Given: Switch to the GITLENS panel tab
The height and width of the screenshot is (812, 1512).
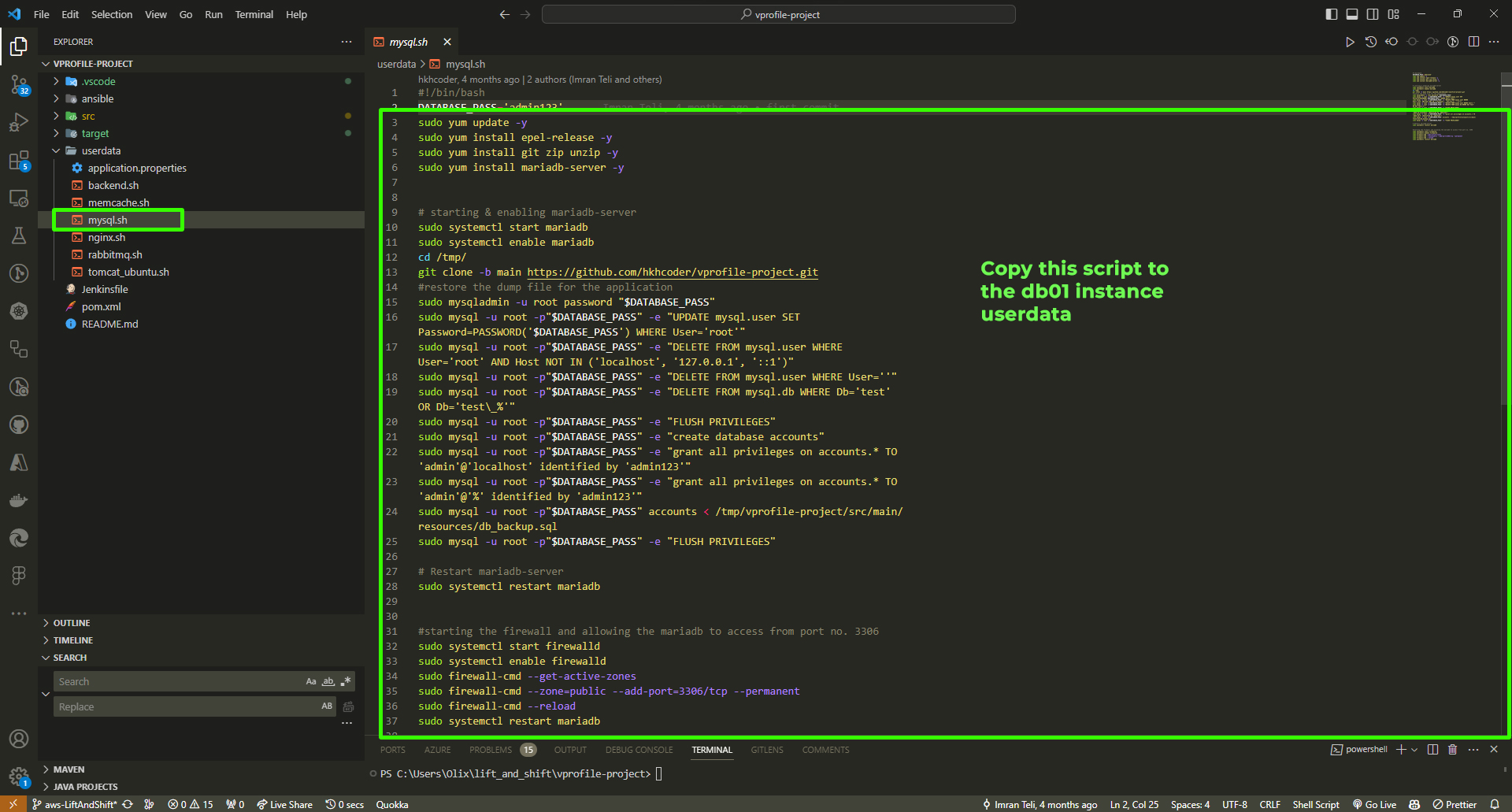Looking at the screenshot, I should click(767, 750).
